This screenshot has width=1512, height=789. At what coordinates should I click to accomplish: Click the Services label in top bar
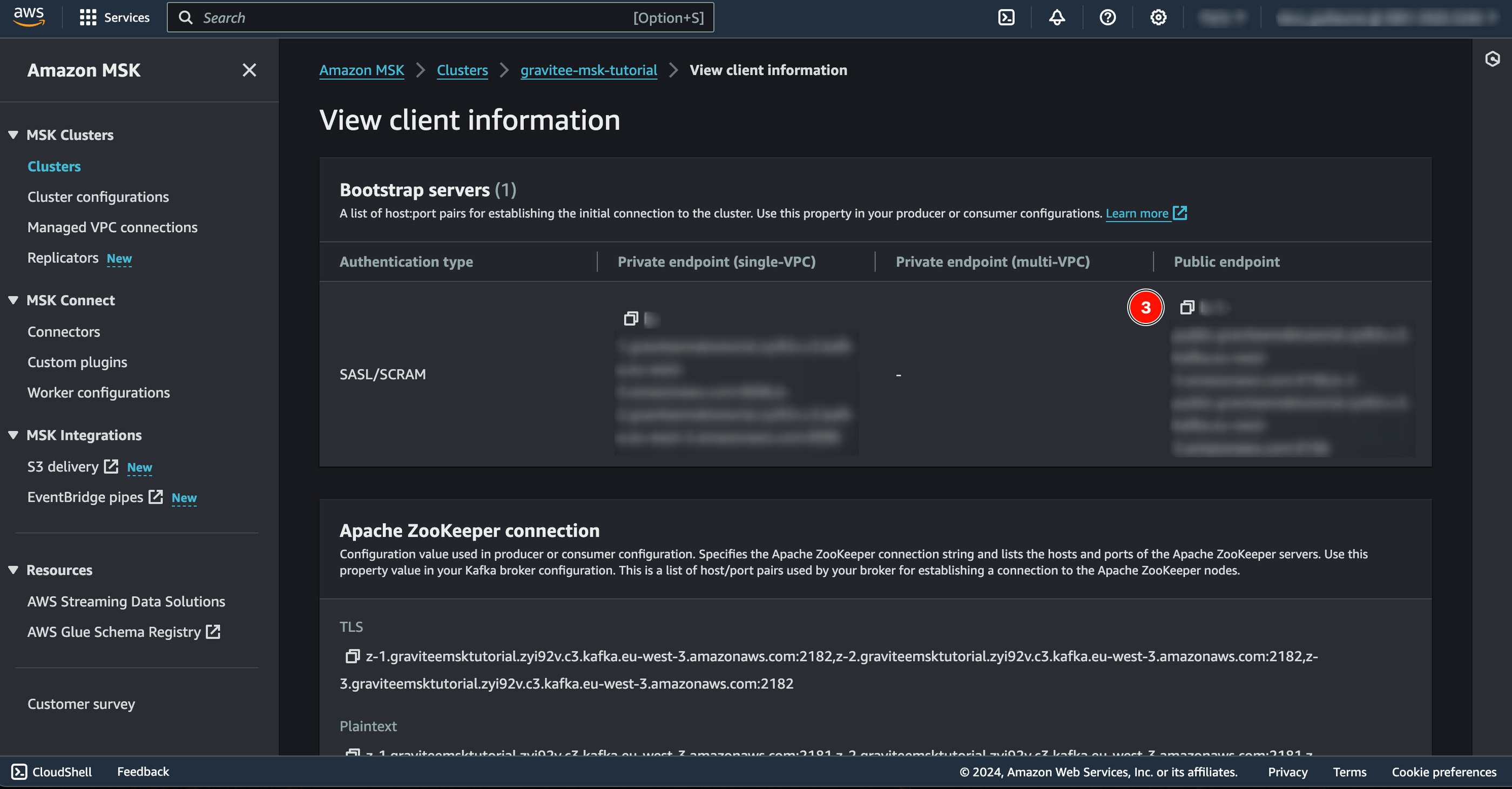tap(127, 18)
